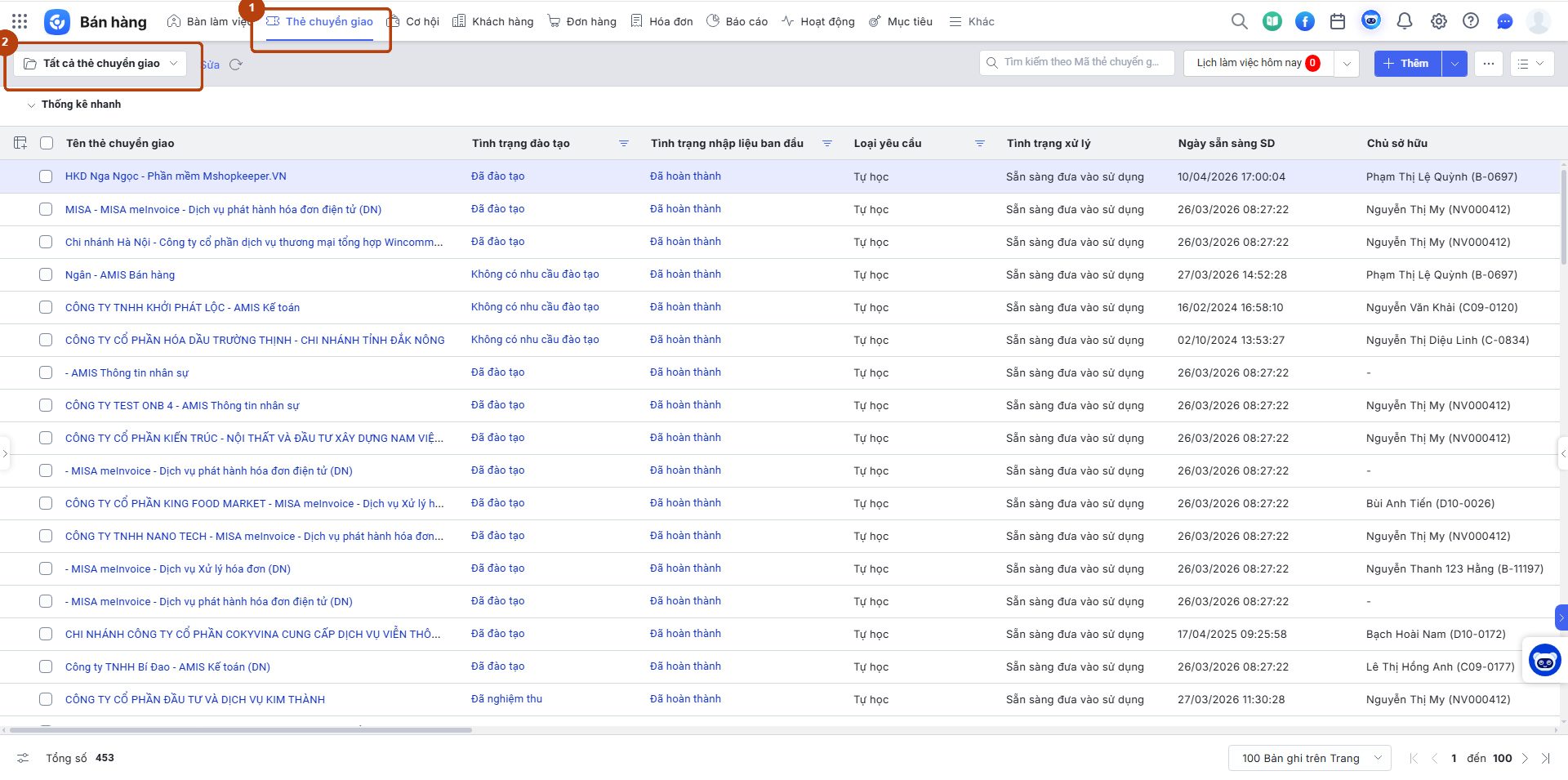Check the KING FOOD MARKET row checkbox
Image resolution: width=1568 pixels, height=780 pixels.
coord(46,503)
